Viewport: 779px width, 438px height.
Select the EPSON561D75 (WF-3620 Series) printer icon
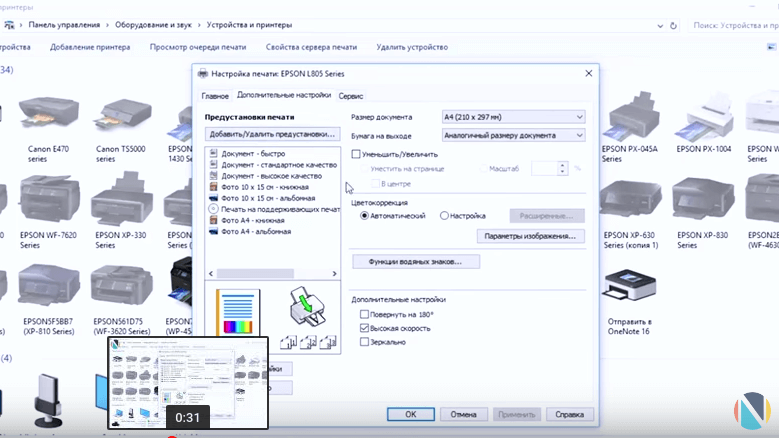point(122,285)
